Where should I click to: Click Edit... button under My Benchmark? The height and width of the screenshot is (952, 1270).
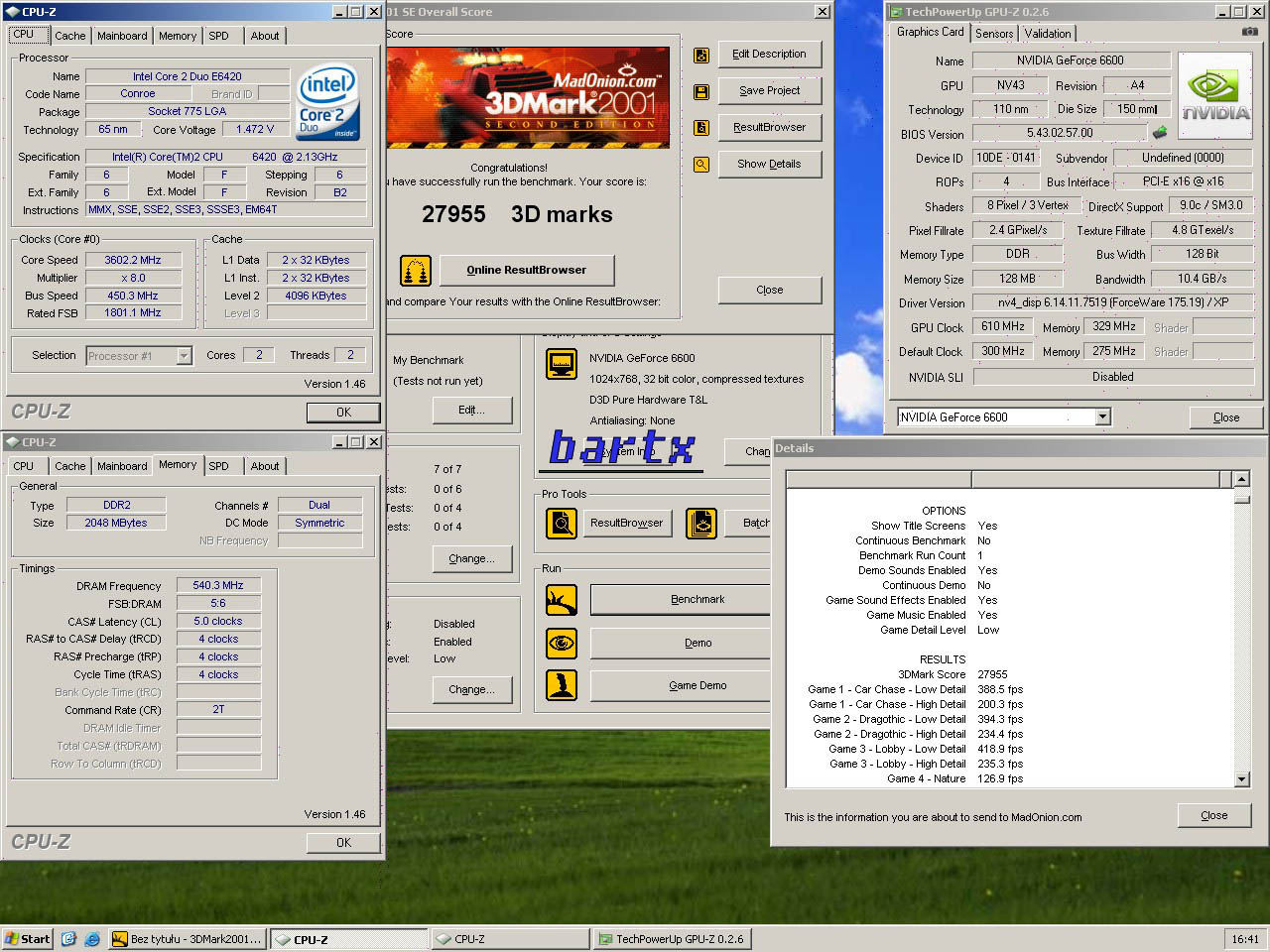coord(472,410)
